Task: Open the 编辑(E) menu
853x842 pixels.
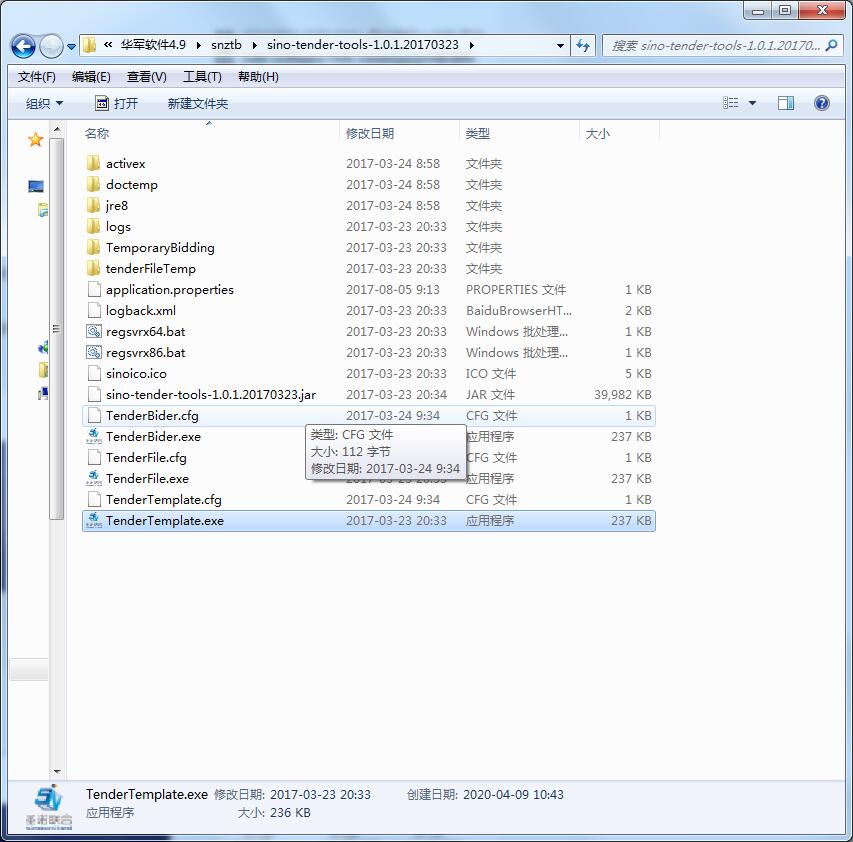Action: 91,77
